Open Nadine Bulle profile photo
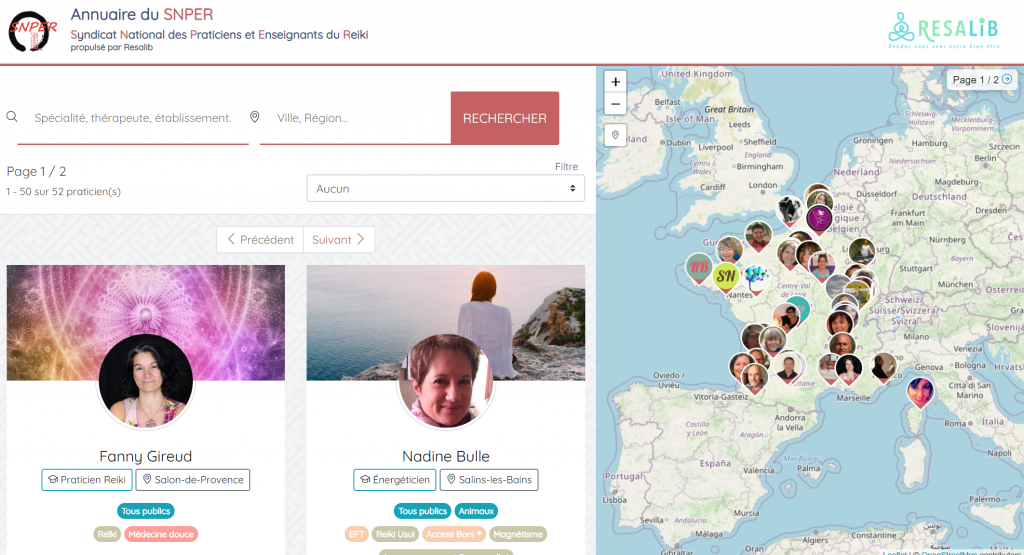This screenshot has width=1024, height=555. (446, 381)
